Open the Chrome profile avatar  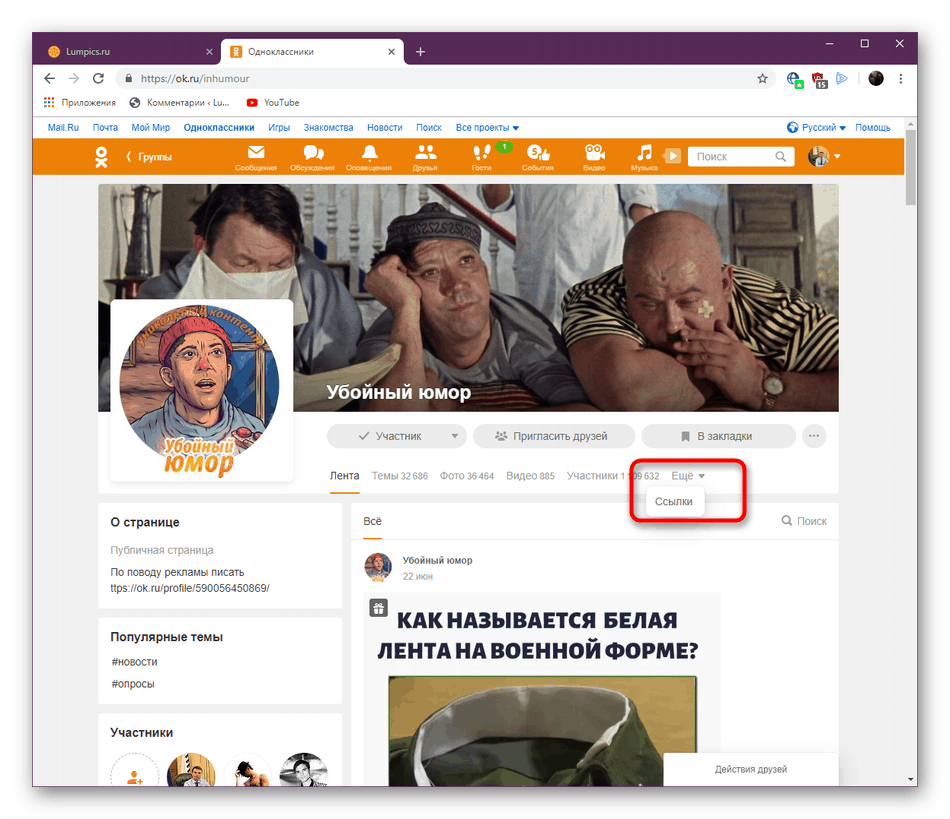click(876, 78)
